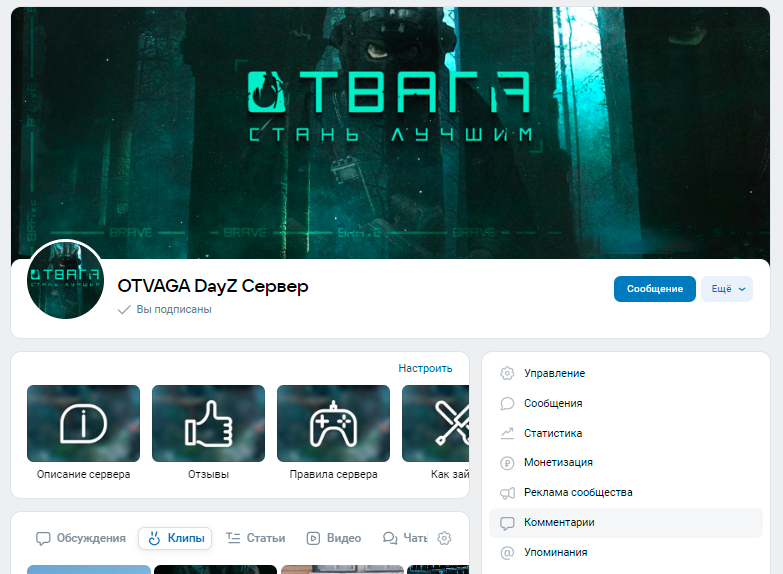The width and height of the screenshot is (783, 574).
Task: Click the Реклама сообщества megaphone icon
Action: point(507,493)
